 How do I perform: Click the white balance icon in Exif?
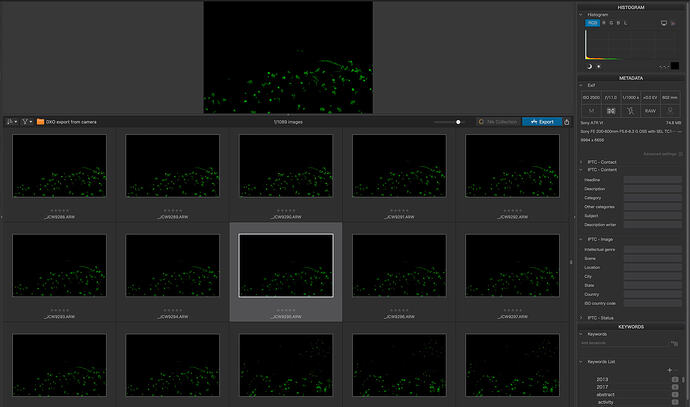click(631, 111)
